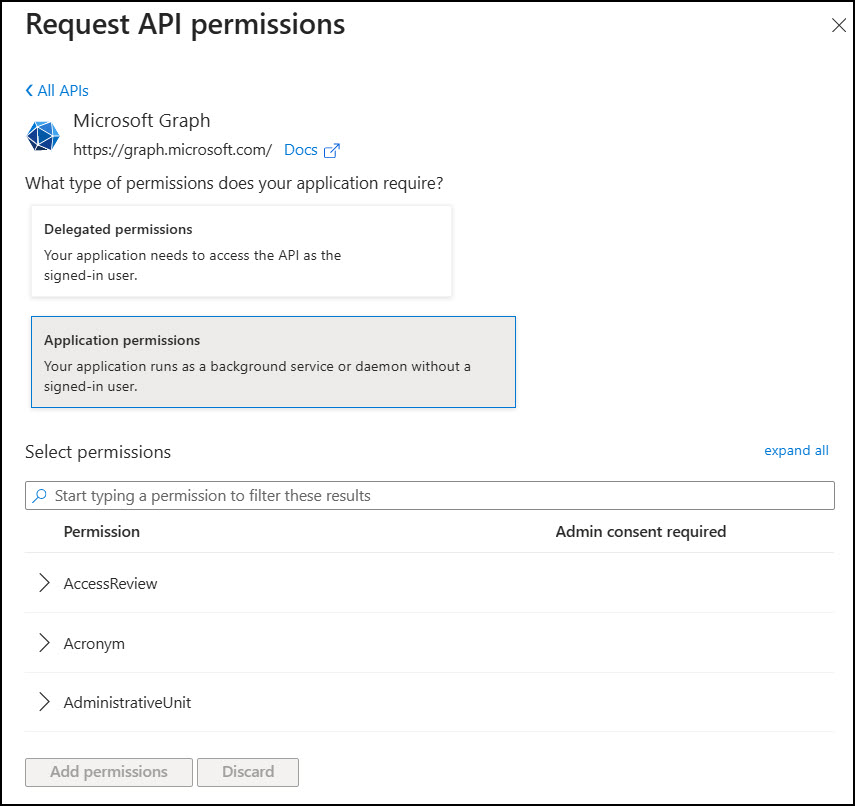855x806 pixels.
Task: Click the Admin consent required column header
Action: tap(640, 531)
